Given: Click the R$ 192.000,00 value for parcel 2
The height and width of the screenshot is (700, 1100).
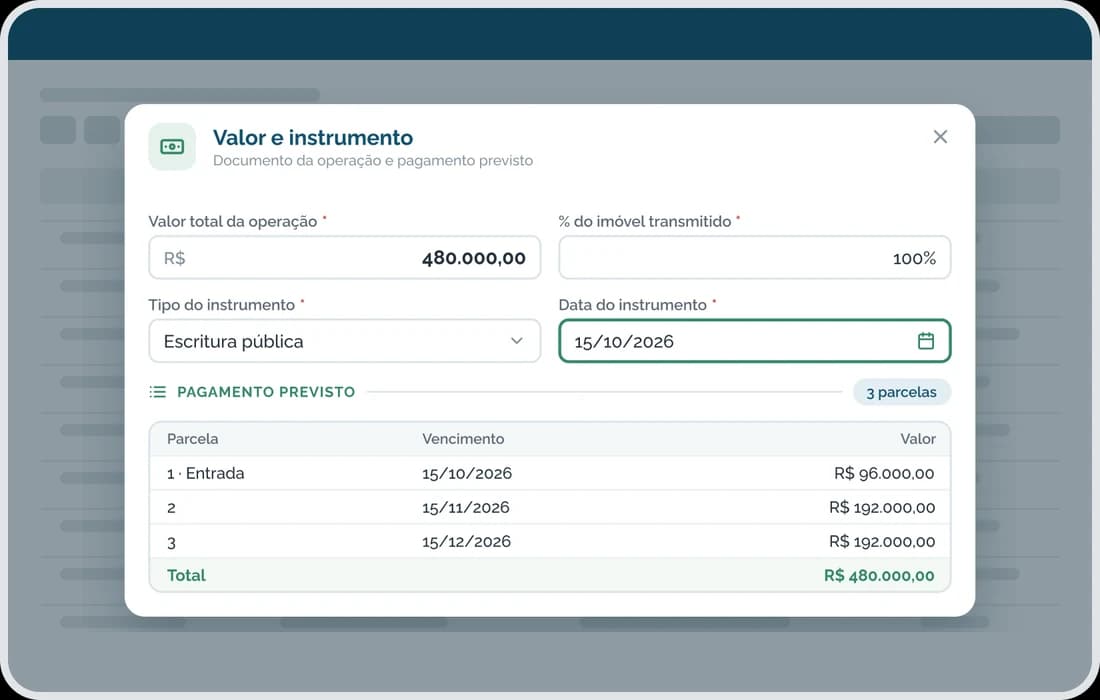Looking at the screenshot, I should coord(882,507).
